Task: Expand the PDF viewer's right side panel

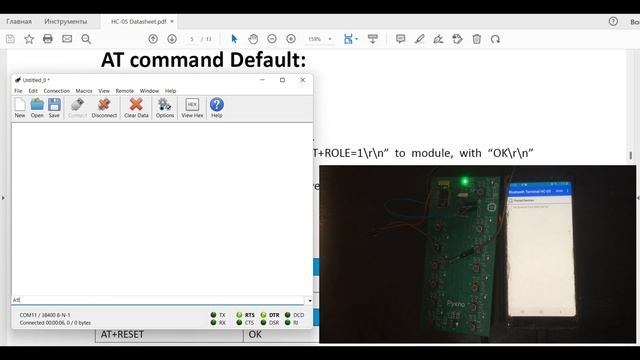Action: (x=637, y=198)
